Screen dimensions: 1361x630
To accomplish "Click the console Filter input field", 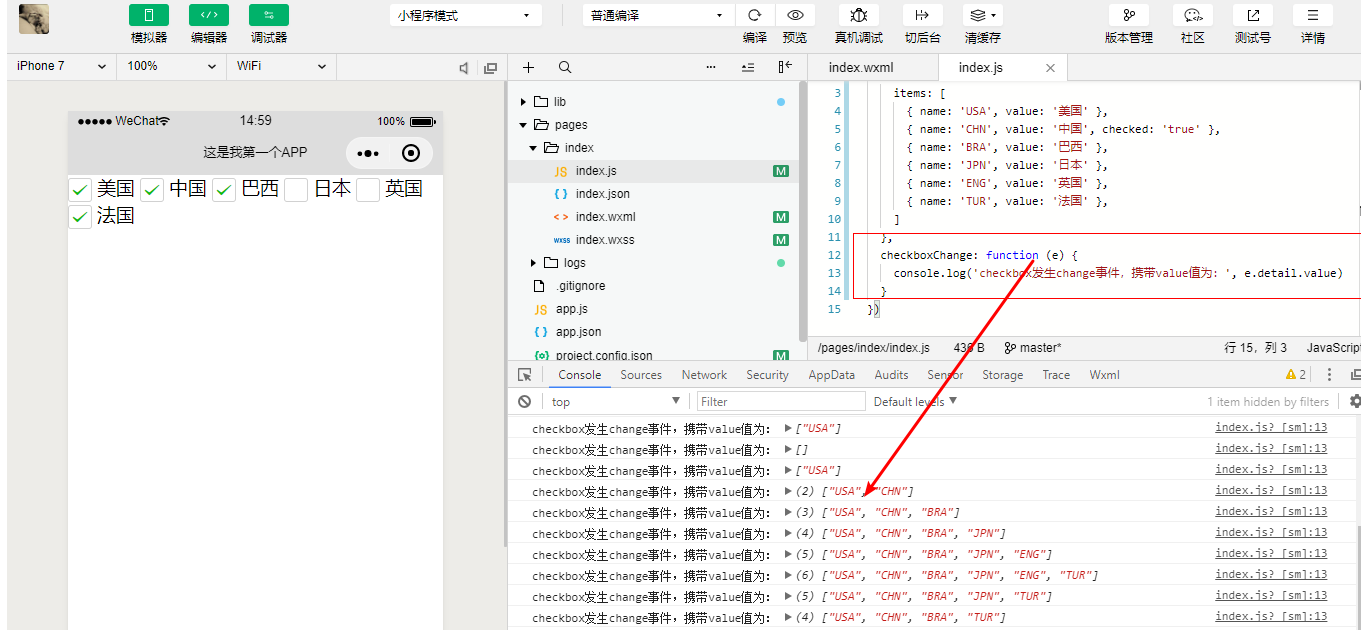I will [x=780, y=402].
